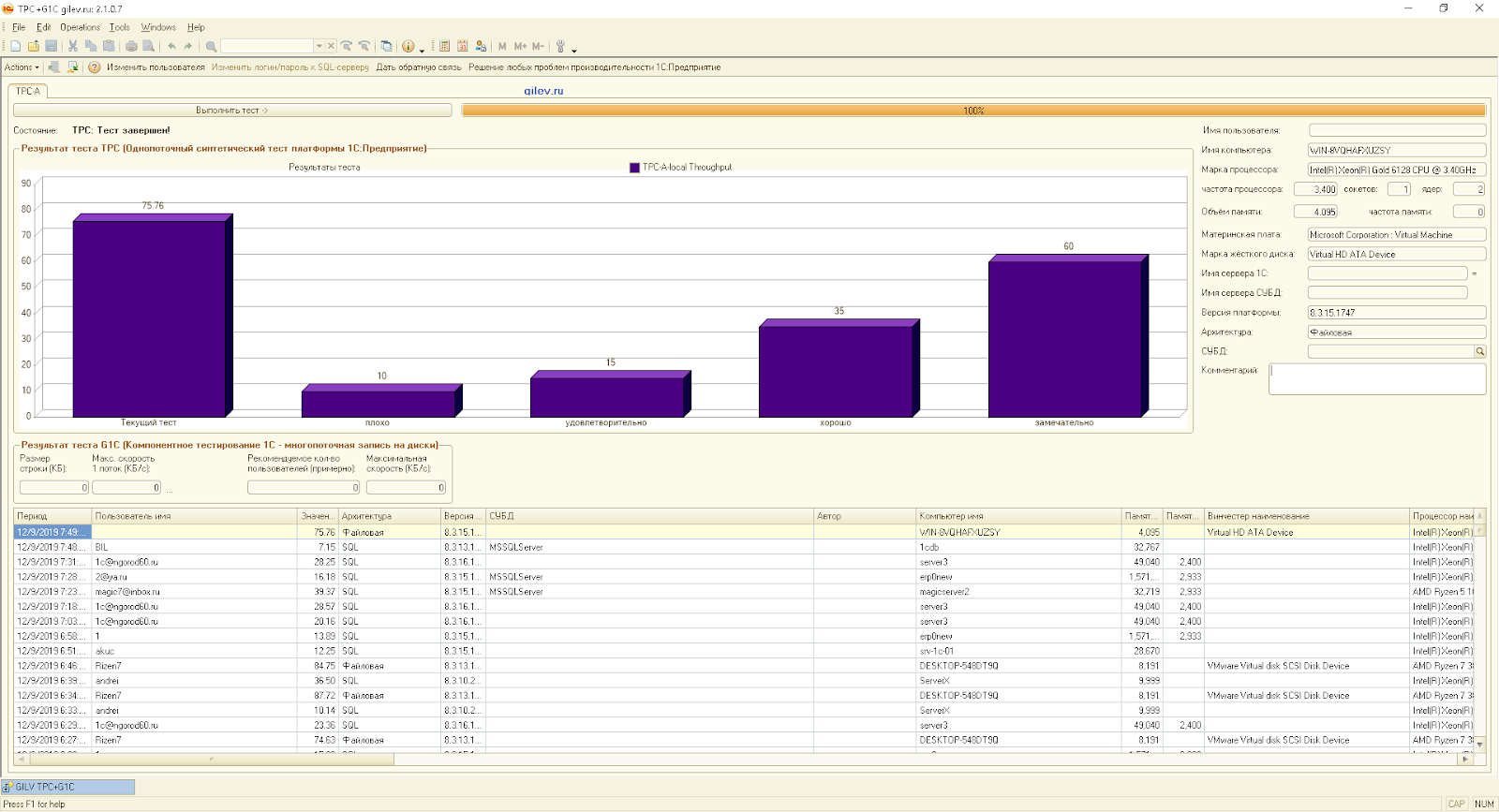The height and width of the screenshot is (812, 1499).
Task: Select the row for user magic7@inbox.ru
Action: [x=745, y=592]
